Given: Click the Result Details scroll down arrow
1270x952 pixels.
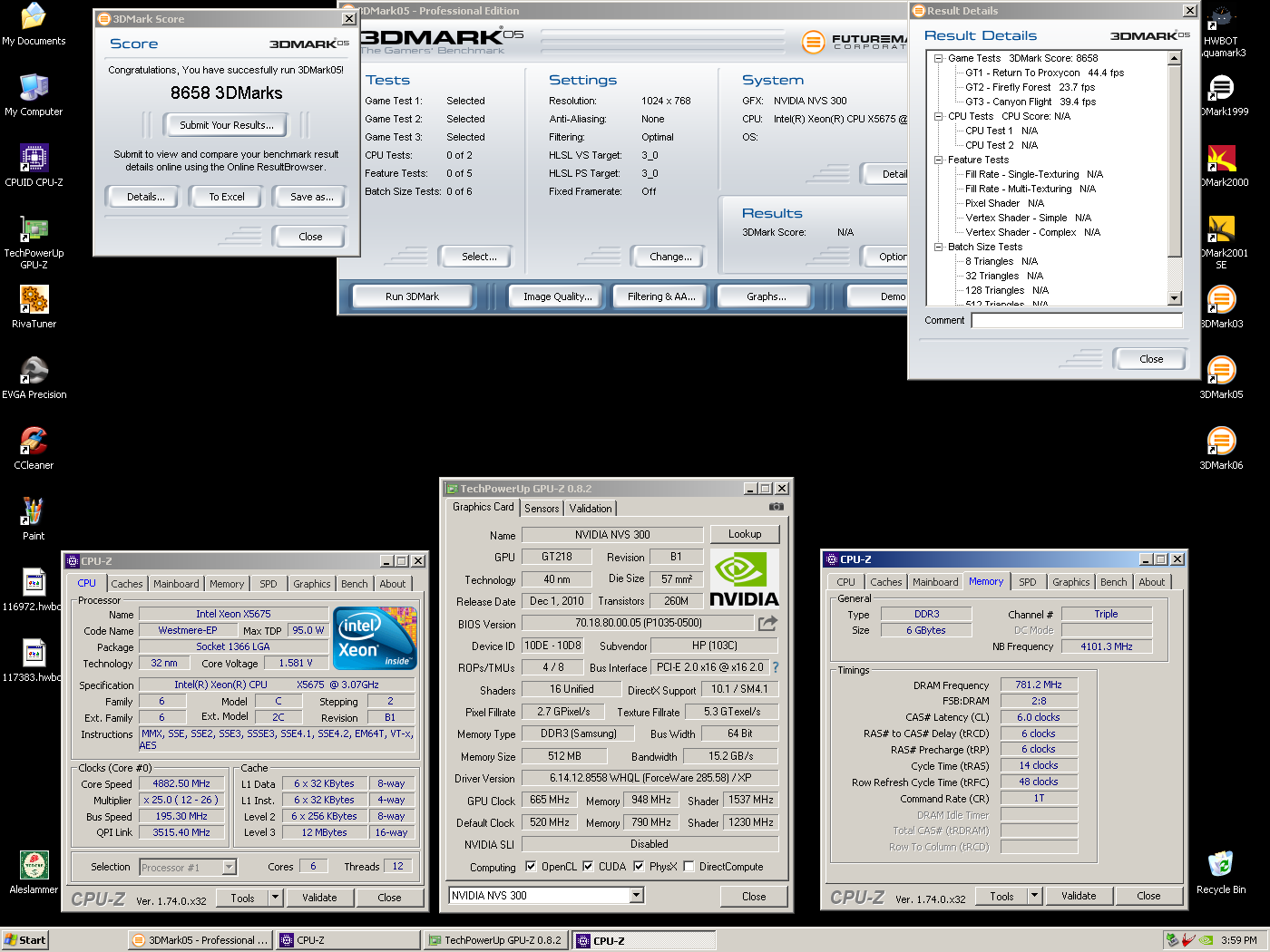Looking at the screenshot, I should point(1175,298).
